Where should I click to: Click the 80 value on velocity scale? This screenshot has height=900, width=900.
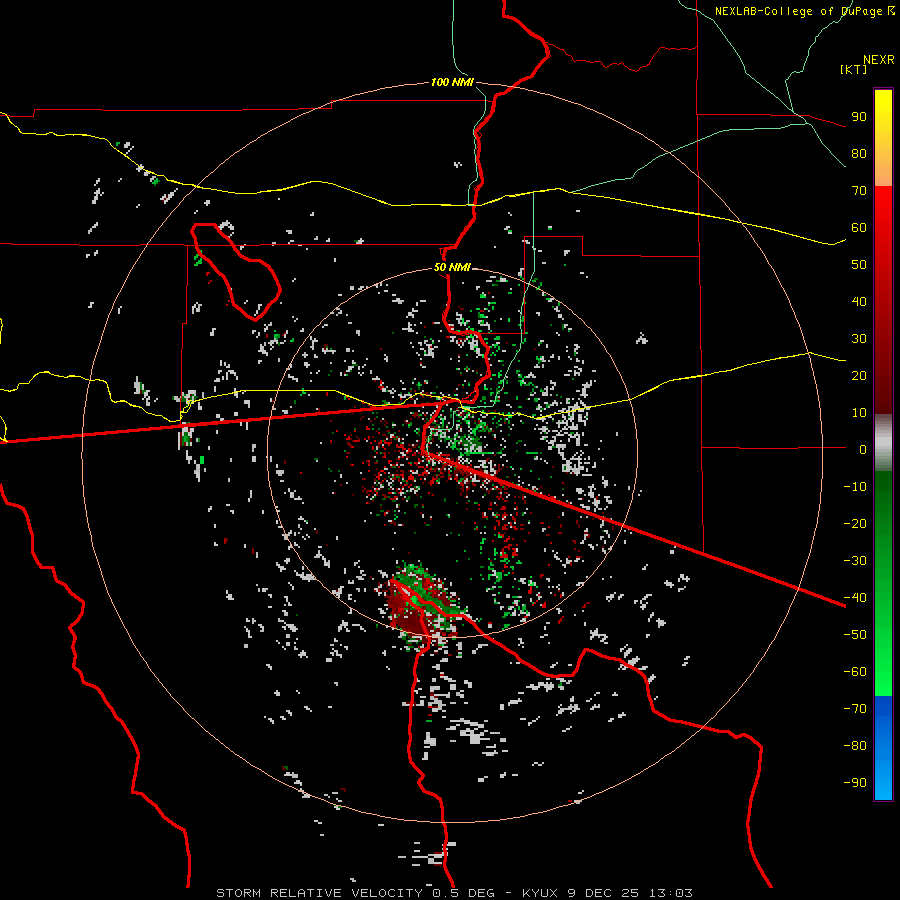[x=859, y=154]
